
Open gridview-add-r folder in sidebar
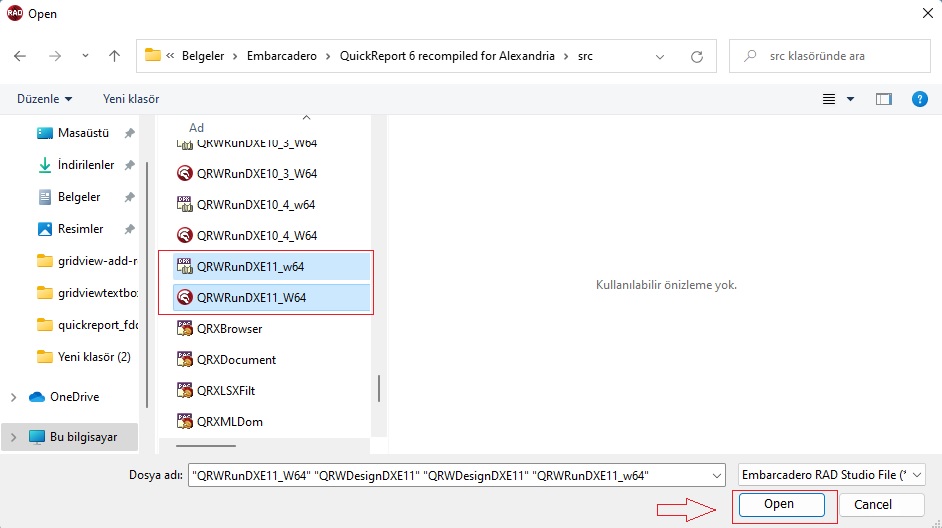pos(87,261)
